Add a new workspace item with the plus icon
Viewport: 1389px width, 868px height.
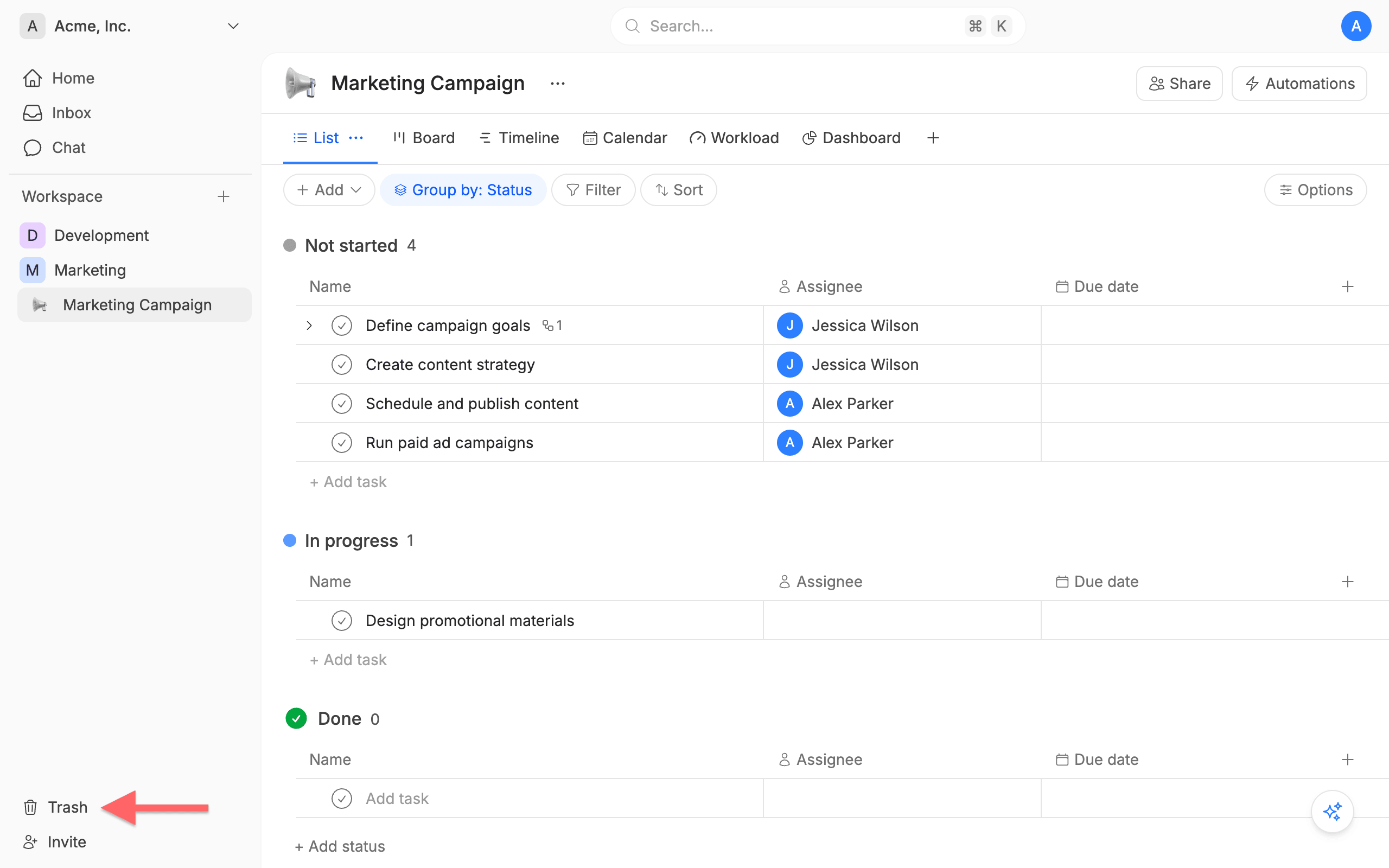[x=224, y=196]
